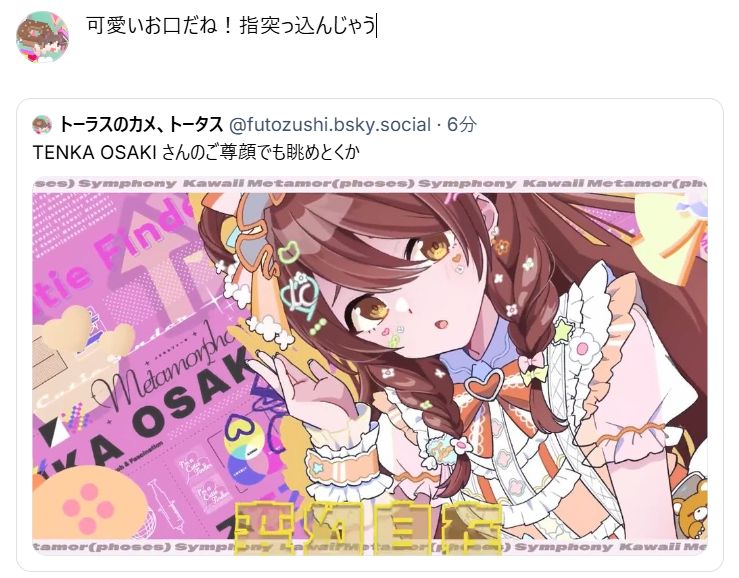
Task: Click the green star on the pink sleeve
Action: (x=562, y=330)
